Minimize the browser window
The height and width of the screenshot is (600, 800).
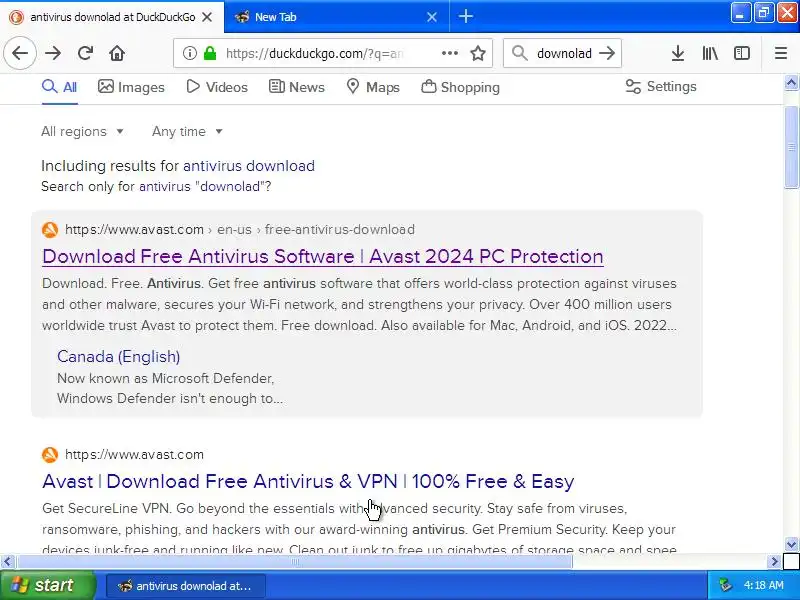tap(740, 13)
